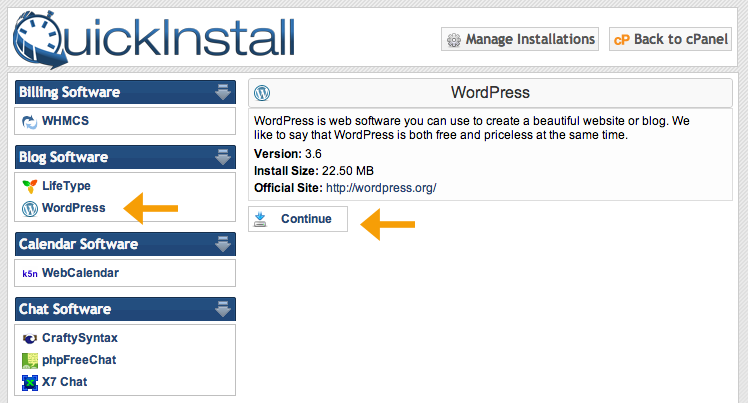Click the WordPress logo in the details header
Image resolution: width=748 pixels, height=403 pixels.
262,93
